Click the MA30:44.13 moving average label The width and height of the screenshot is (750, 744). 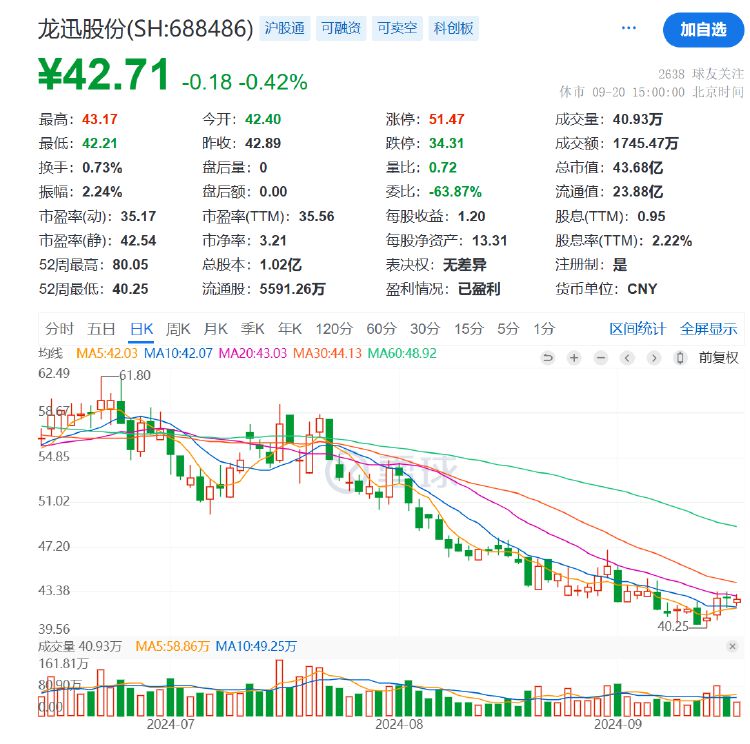(x=327, y=354)
